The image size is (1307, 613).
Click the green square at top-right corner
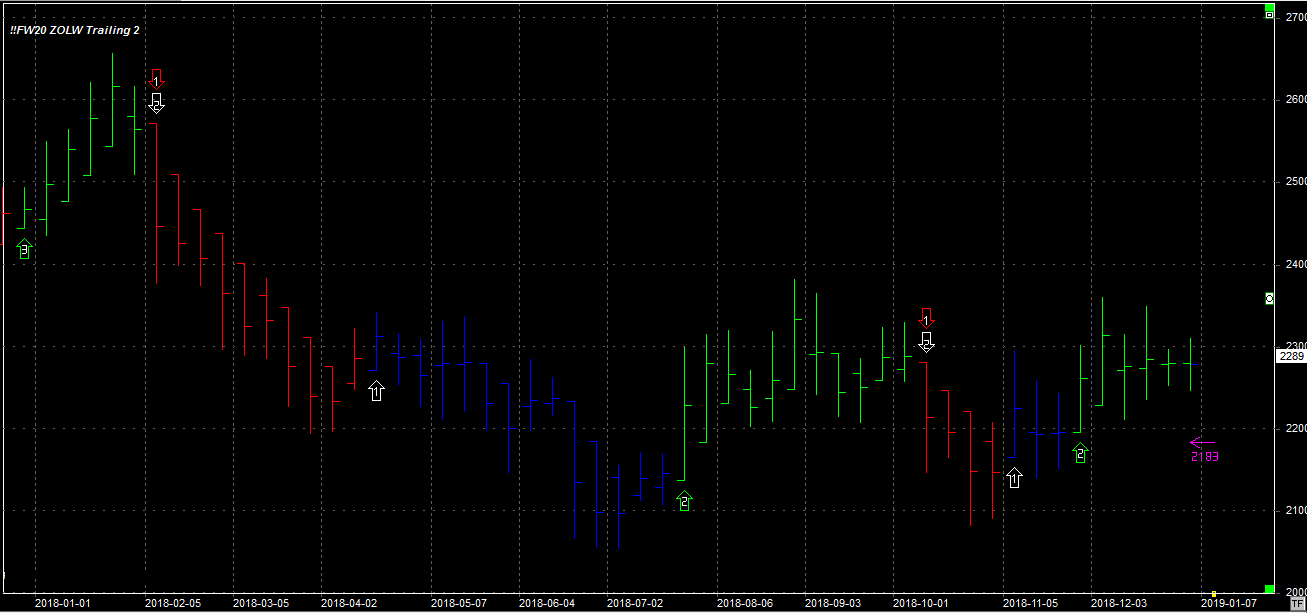1269,6
